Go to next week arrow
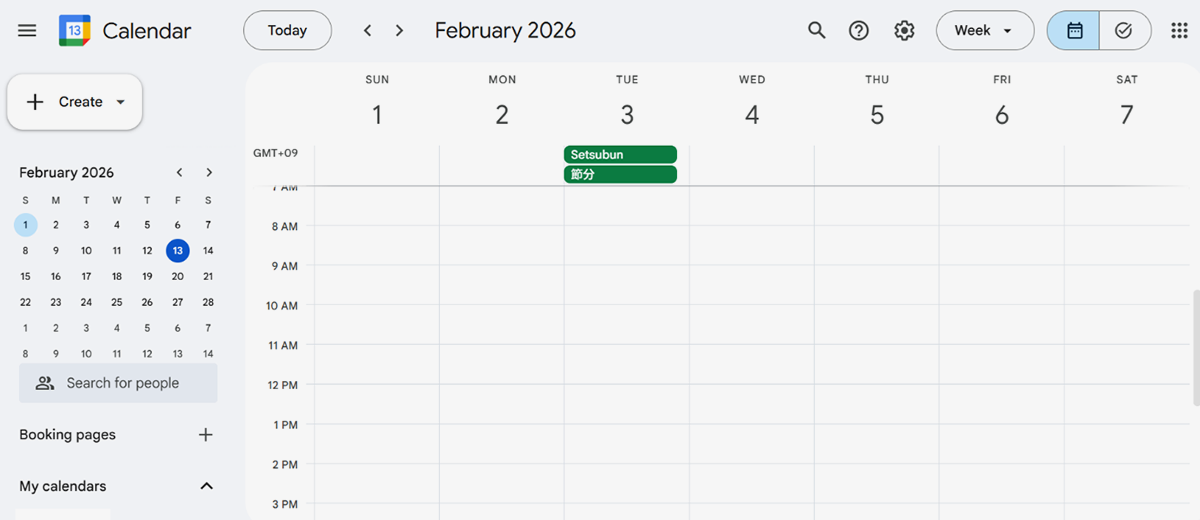Image resolution: width=1200 pixels, height=520 pixels. [x=400, y=30]
